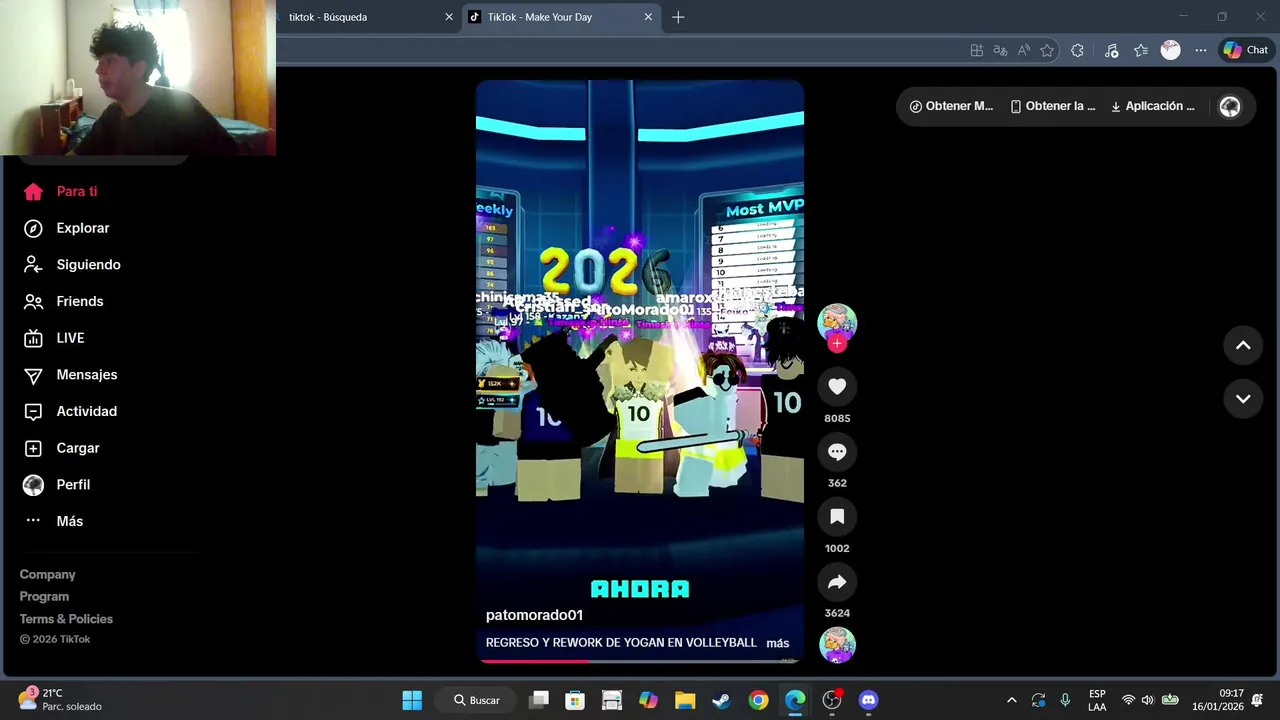Image resolution: width=1280 pixels, height=720 pixels.
Task: Click the video to pause playback
Action: [640, 370]
